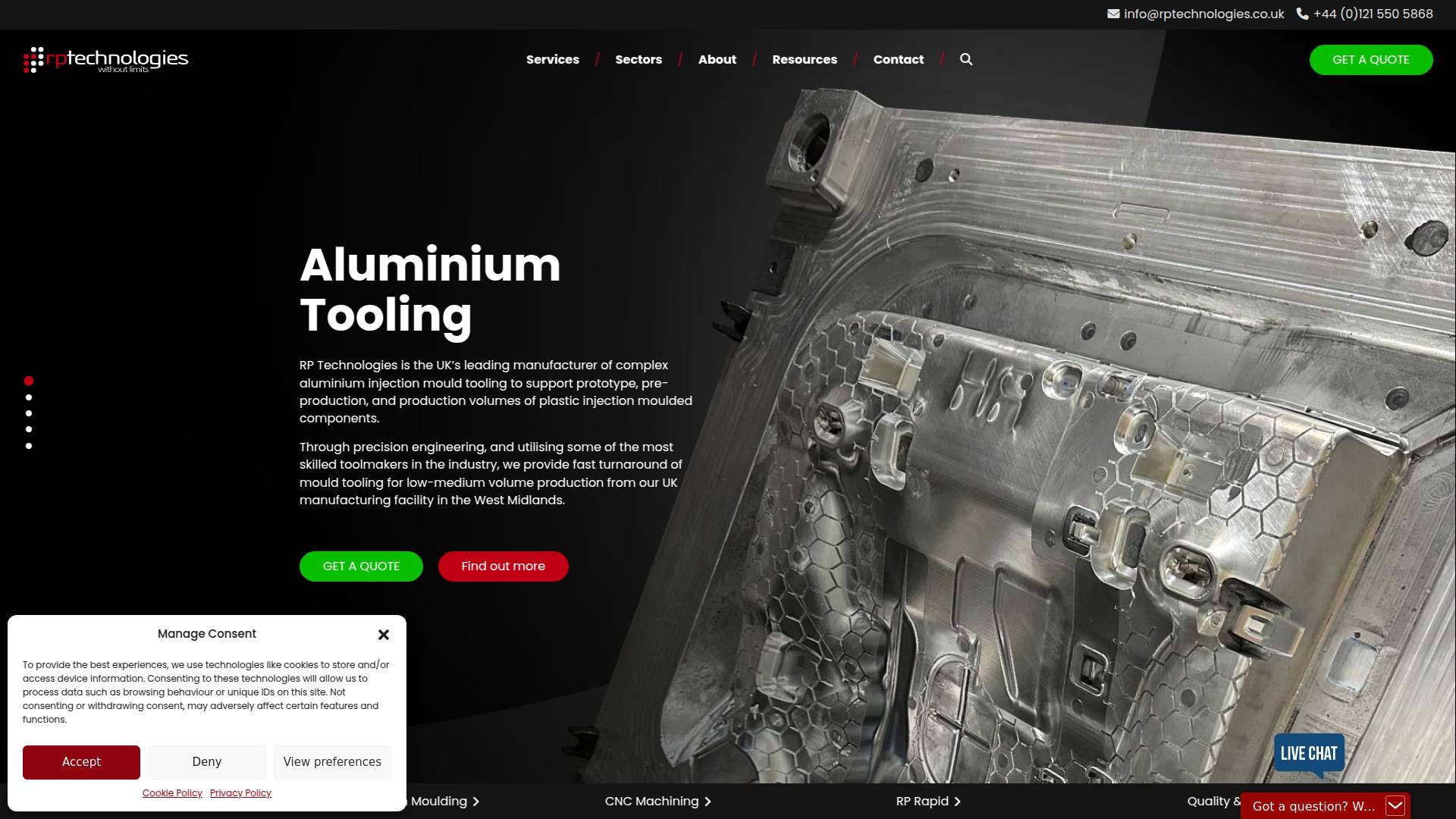Viewport: 1456px width, 819px height.
Task: Accept cookies in the consent banner
Action: click(x=81, y=761)
